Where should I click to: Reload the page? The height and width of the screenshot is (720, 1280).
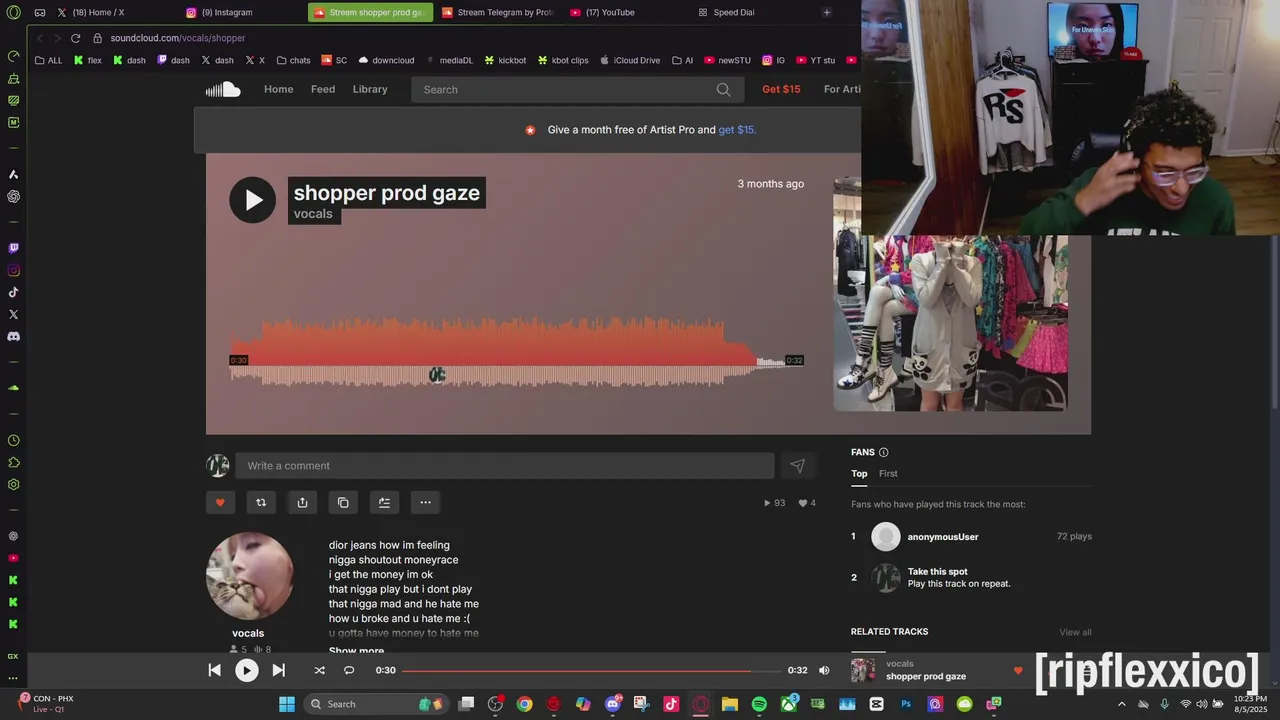[75, 38]
